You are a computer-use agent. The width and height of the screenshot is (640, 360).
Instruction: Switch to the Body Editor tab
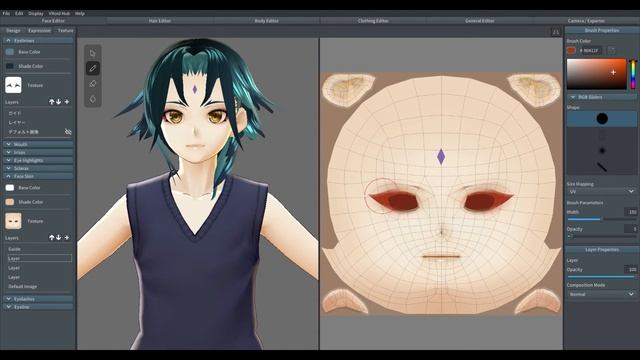(x=266, y=20)
